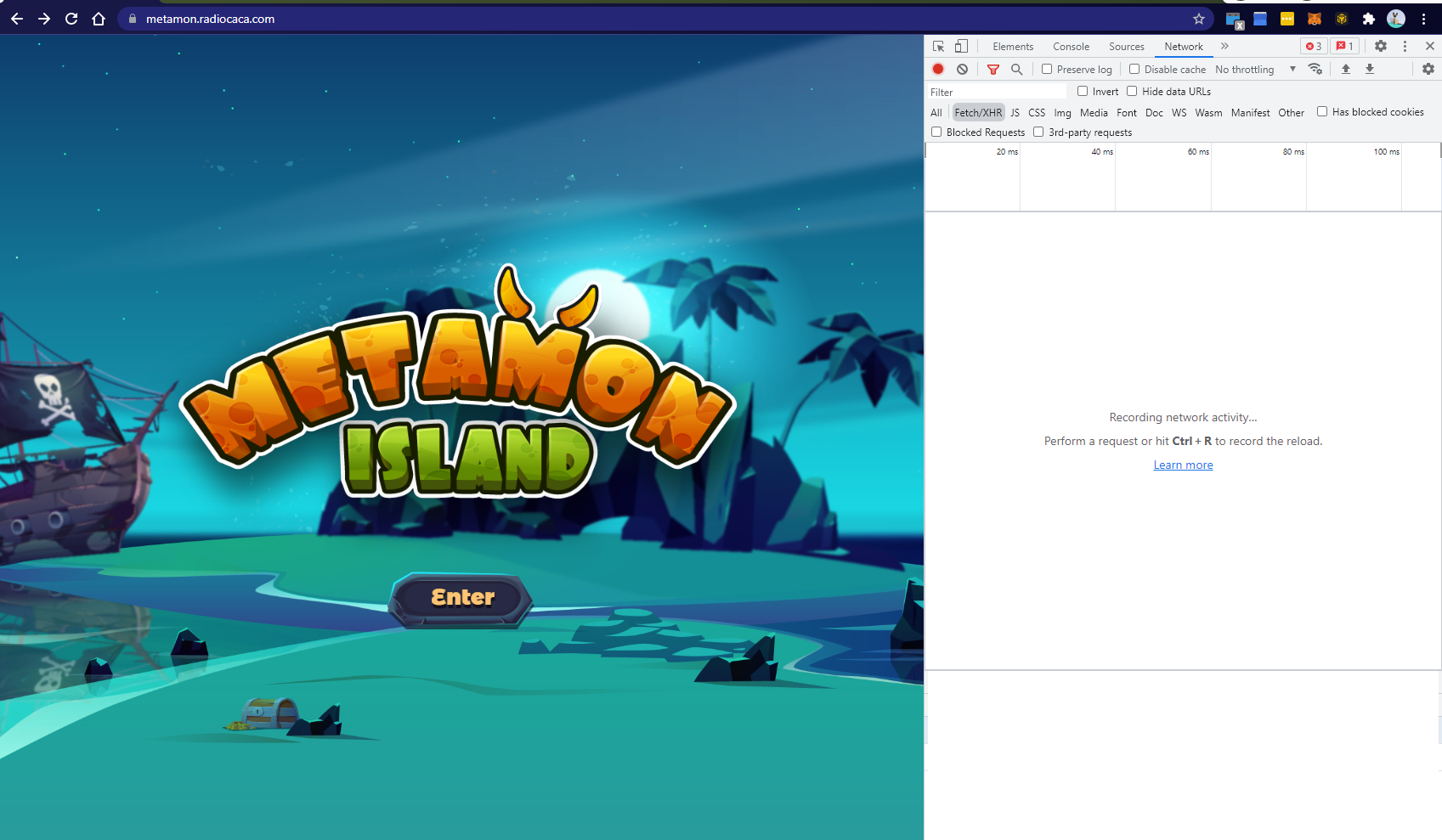Clear the network log

coord(962,70)
